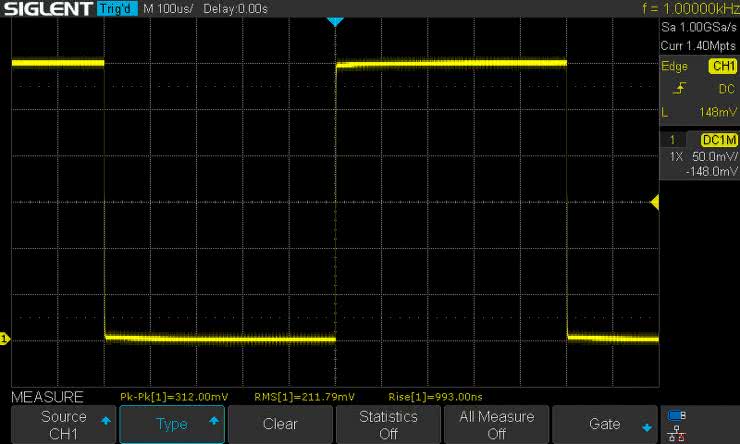The image size is (740, 444).
Task: Expand the measurement Type menu
Action: (172, 424)
